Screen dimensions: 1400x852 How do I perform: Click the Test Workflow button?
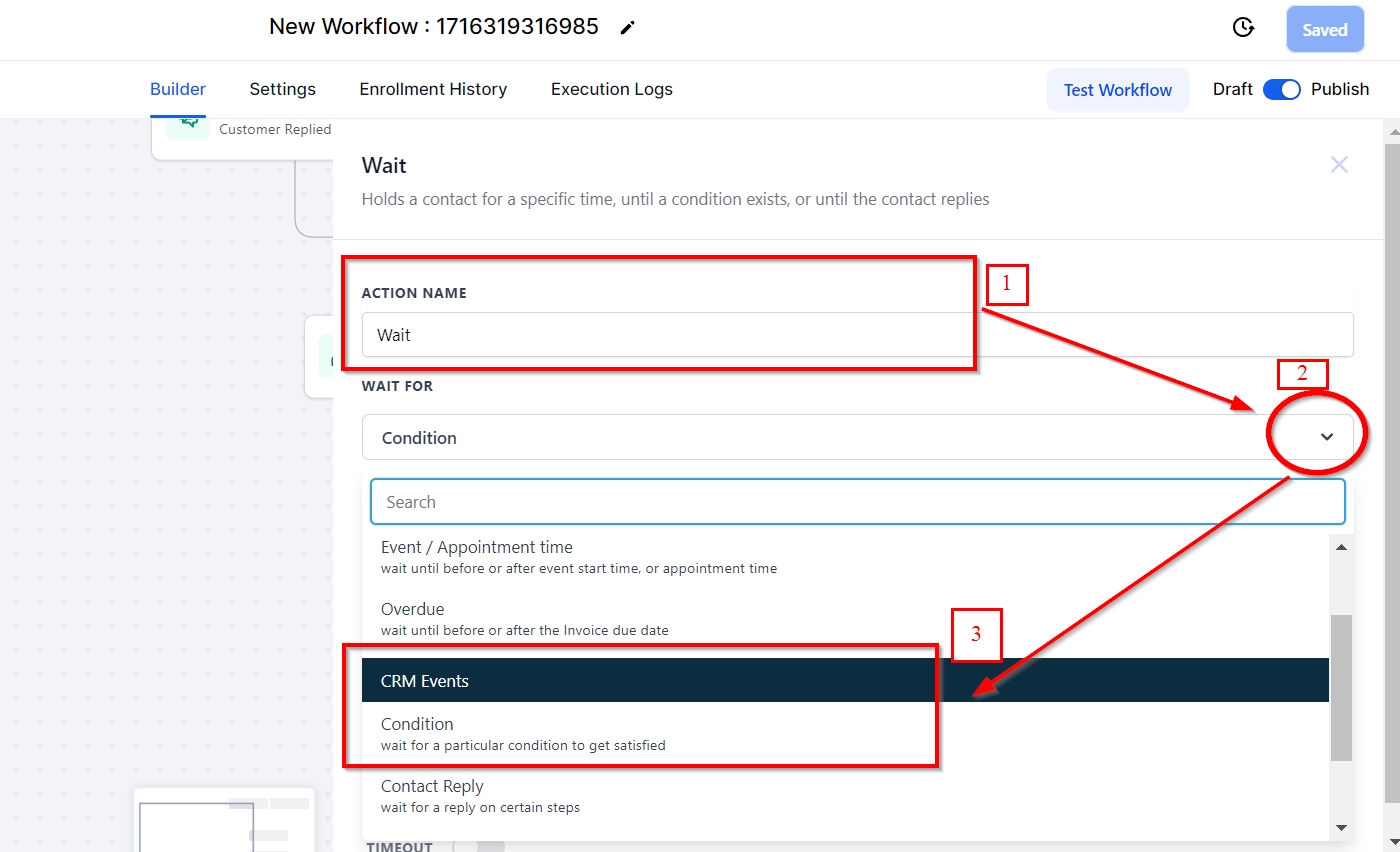pyautogui.click(x=1117, y=90)
